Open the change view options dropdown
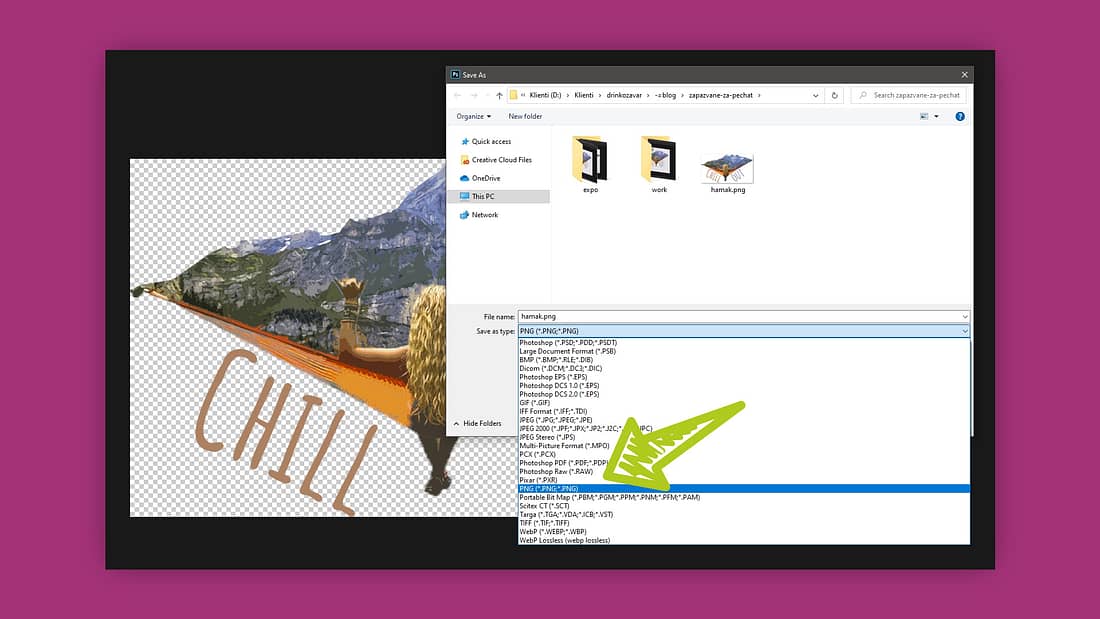 pyautogui.click(x=937, y=116)
